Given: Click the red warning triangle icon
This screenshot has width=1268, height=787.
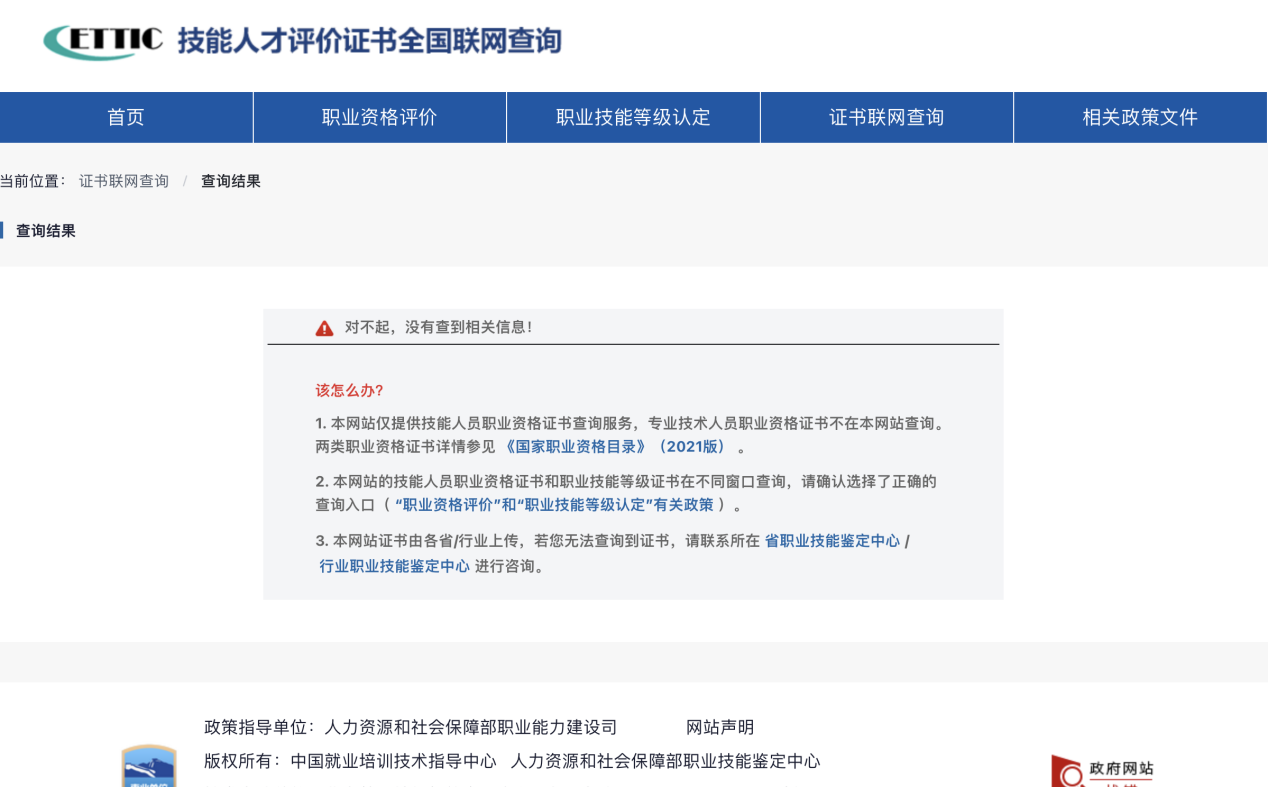Looking at the screenshot, I should coord(324,327).
